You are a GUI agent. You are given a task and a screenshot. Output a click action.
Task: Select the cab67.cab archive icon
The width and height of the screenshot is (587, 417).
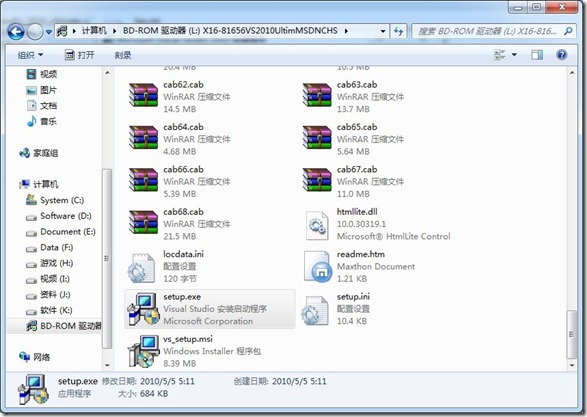pyautogui.click(x=317, y=180)
